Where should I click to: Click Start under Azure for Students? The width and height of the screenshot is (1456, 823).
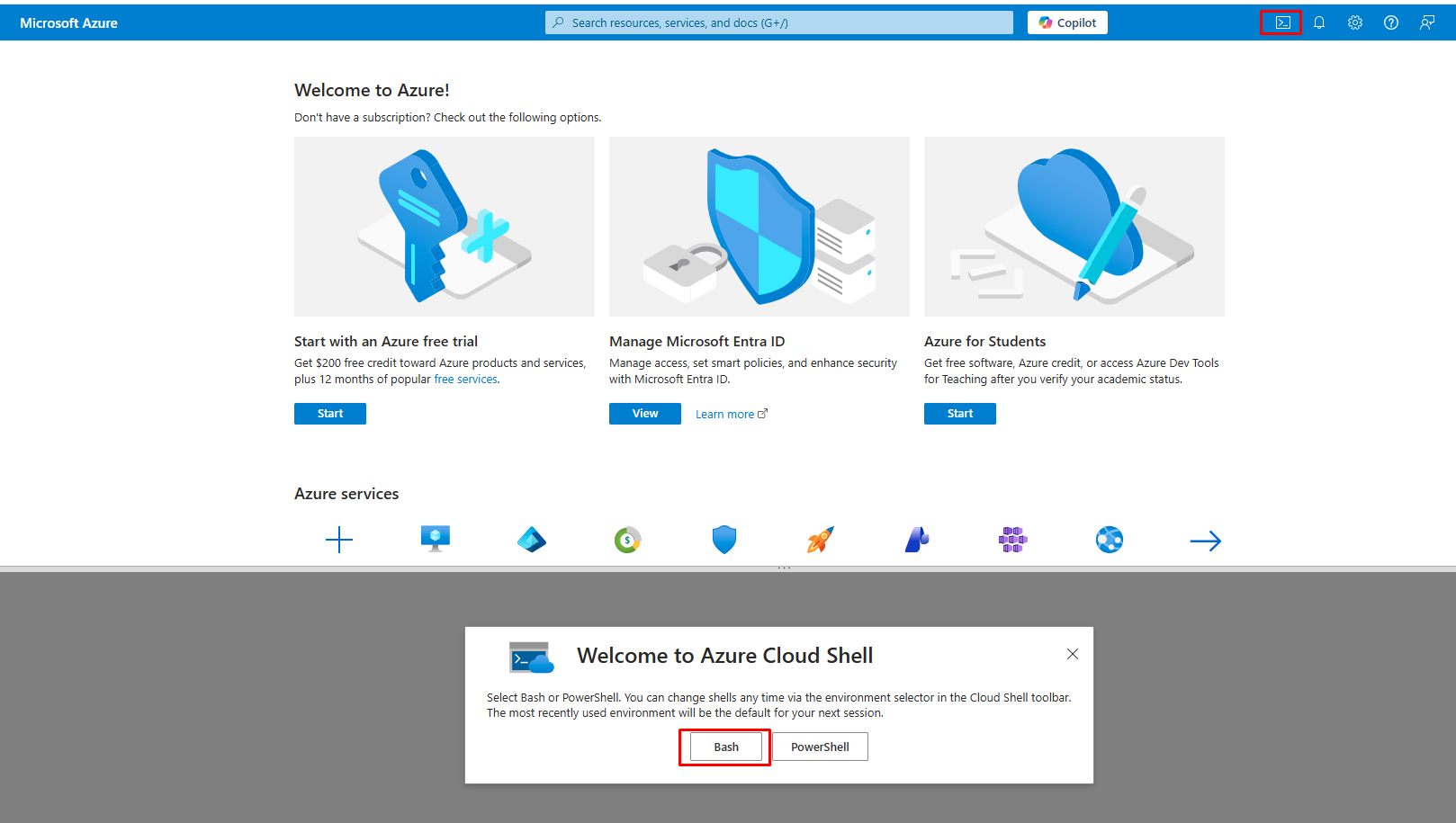pyautogui.click(x=960, y=414)
